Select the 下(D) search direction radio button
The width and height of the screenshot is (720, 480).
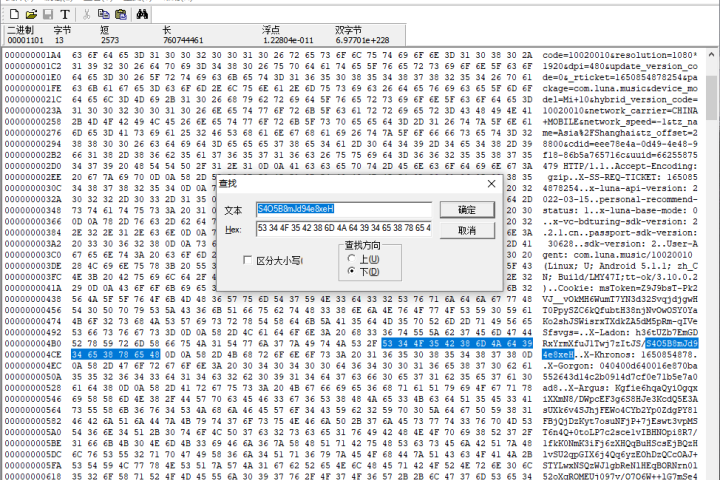coord(350,271)
